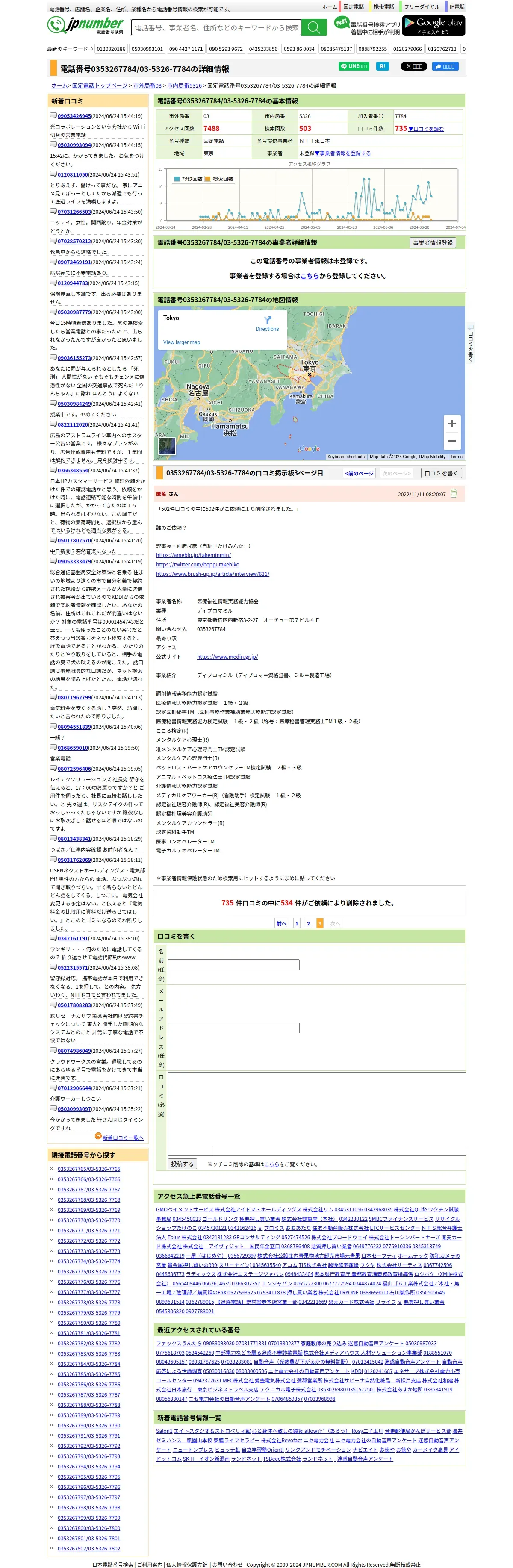Click the こちら registration link

pyautogui.click(x=310, y=276)
